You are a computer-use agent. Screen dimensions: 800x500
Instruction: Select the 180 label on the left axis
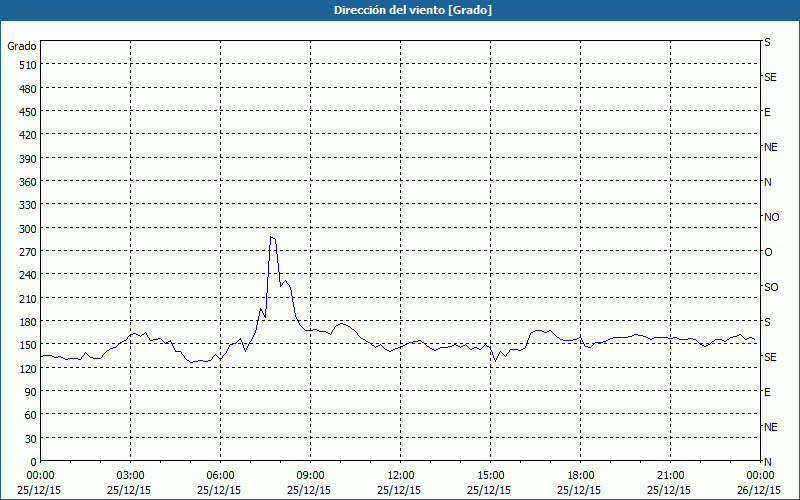28,322
